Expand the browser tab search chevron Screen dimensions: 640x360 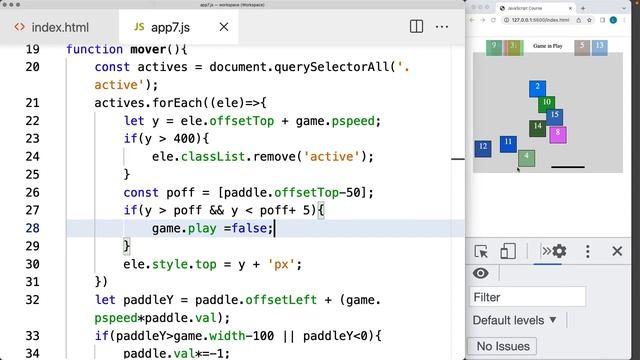coord(624,8)
